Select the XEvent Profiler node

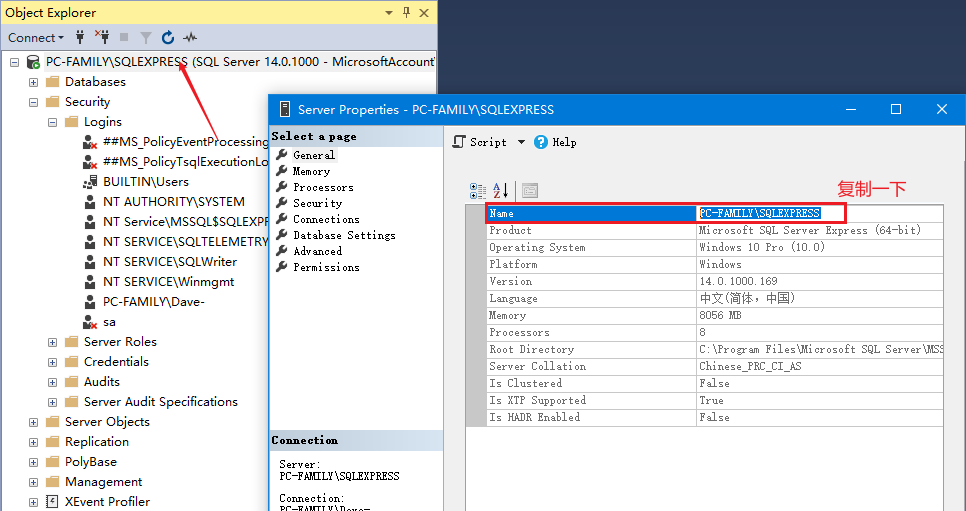(x=107, y=502)
